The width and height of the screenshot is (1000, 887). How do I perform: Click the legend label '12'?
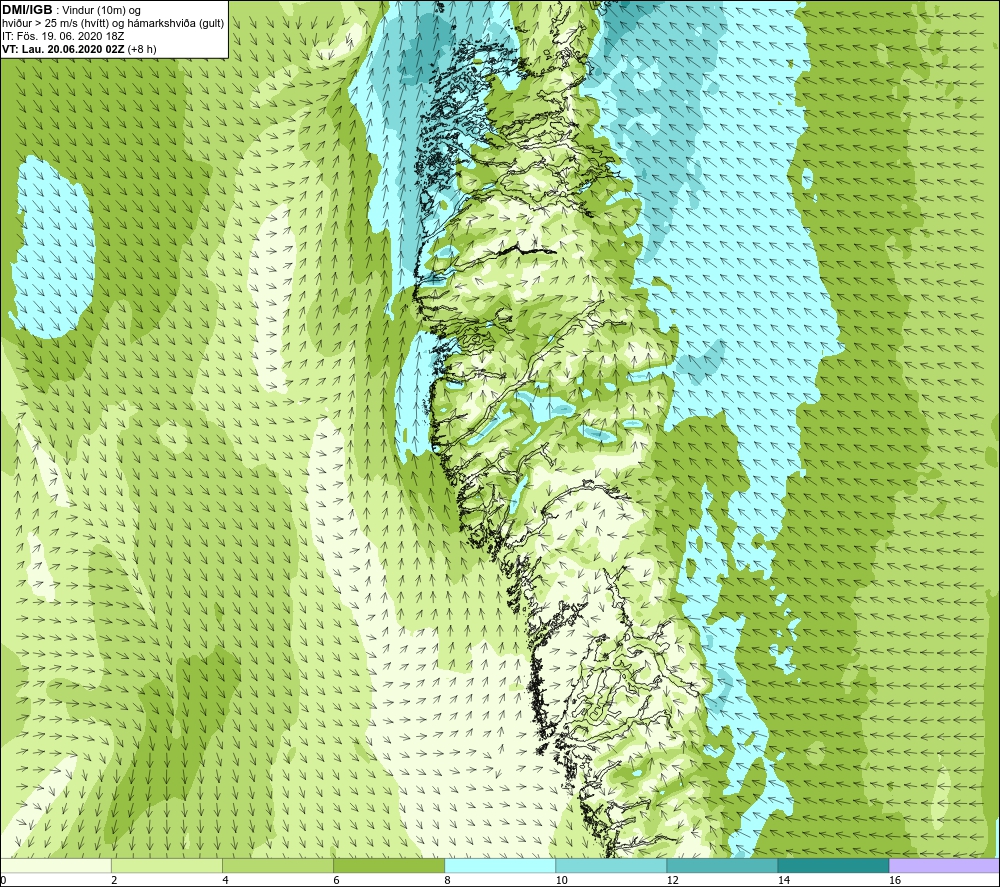pyautogui.click(x=672, y=881)
